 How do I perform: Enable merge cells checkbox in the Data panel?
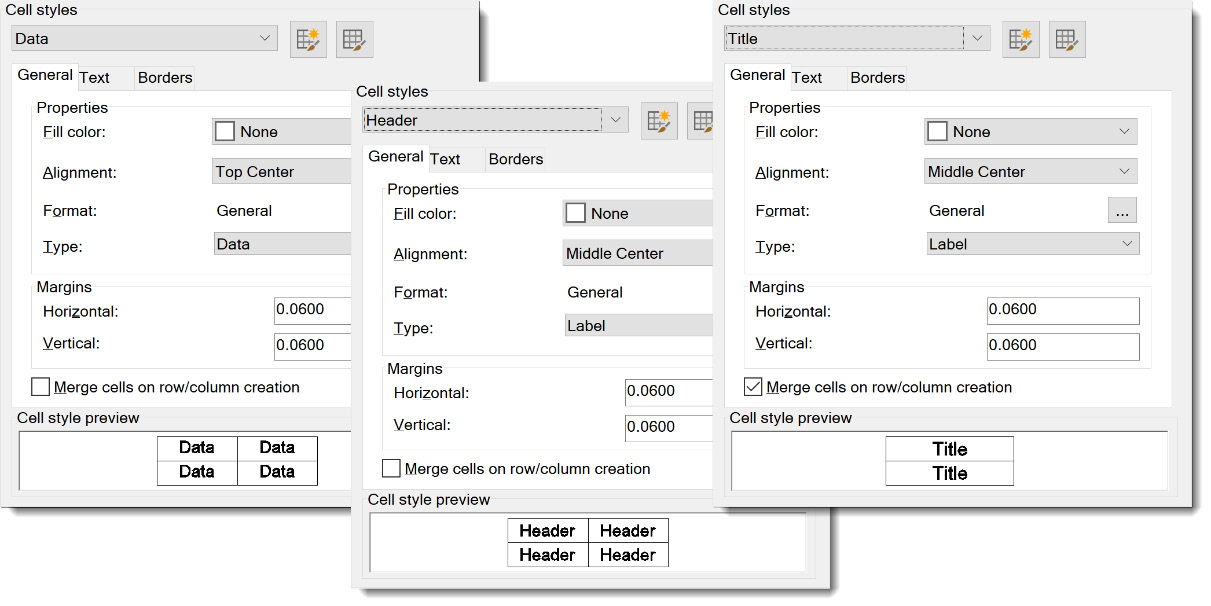tap(40, 387)
